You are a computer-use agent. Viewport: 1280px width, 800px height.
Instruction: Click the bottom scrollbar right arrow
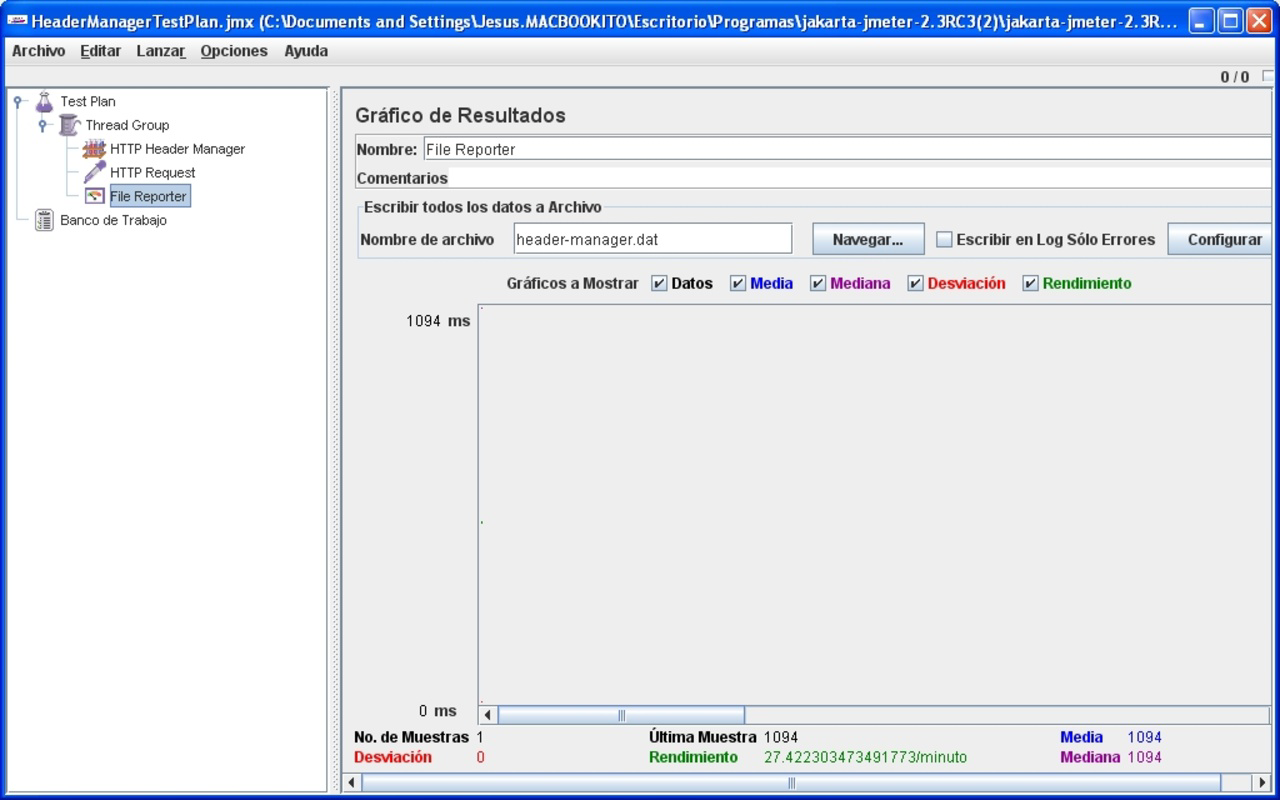point(1261,782)
